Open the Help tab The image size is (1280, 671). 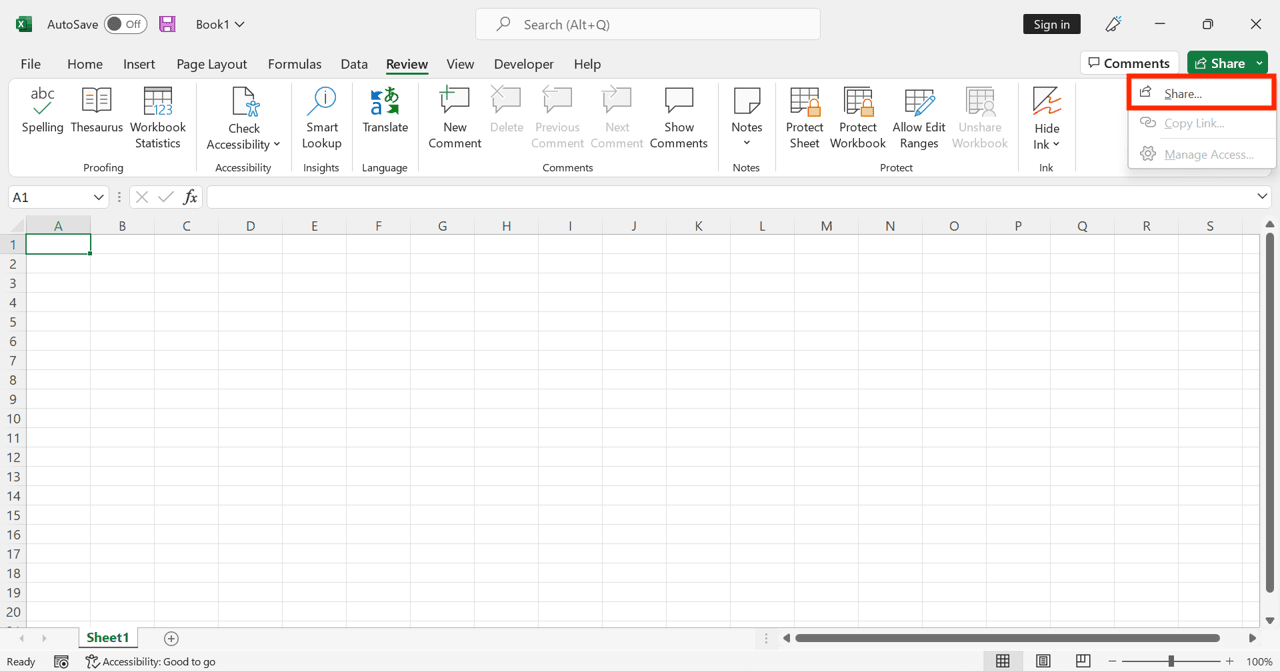pos(587,64)
